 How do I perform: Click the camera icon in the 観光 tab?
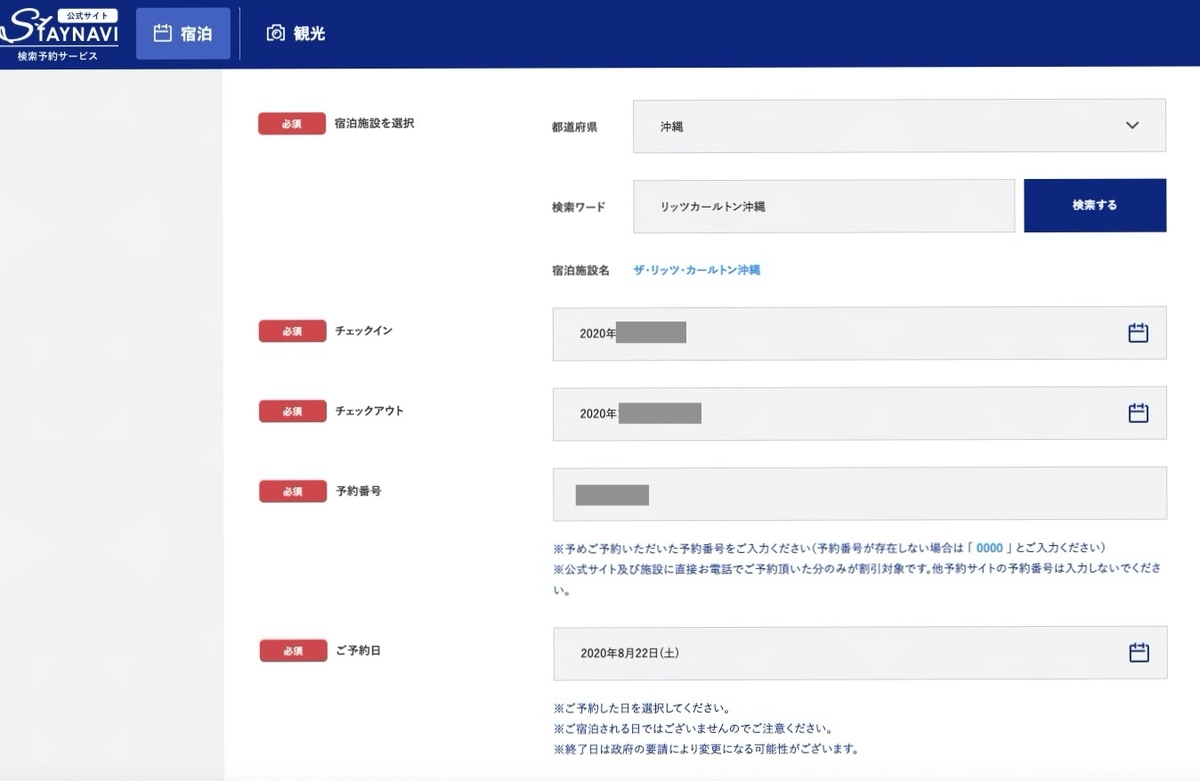(275, 33)
